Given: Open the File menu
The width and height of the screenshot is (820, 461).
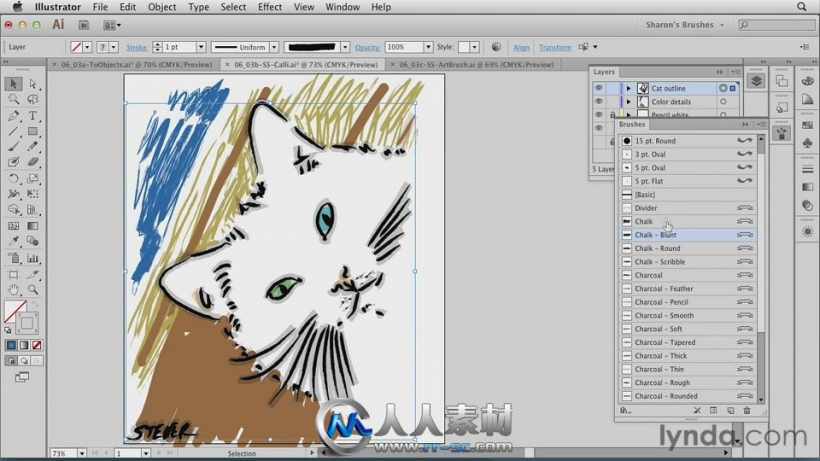Looking at the screenshot, I should coord(100,7).
